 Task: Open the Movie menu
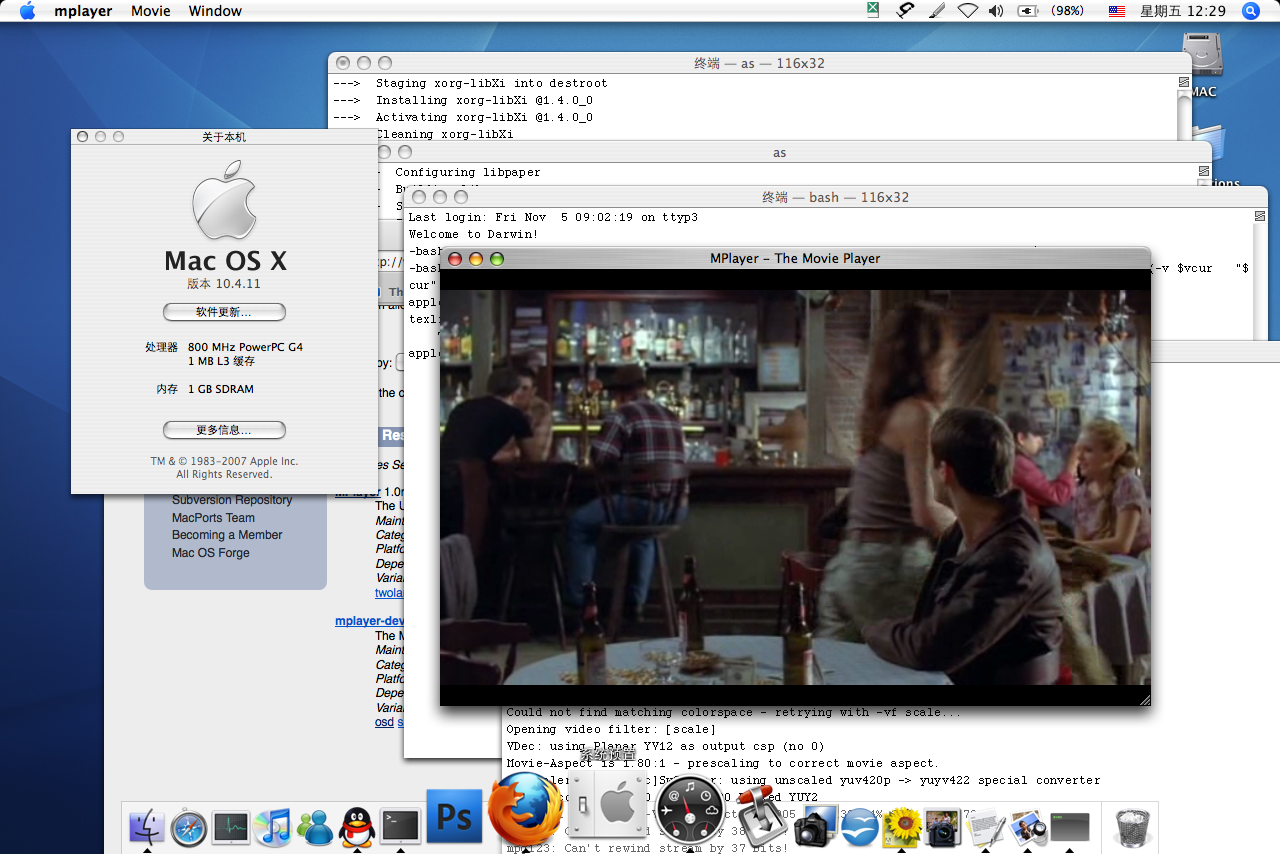tap(150, 11)
